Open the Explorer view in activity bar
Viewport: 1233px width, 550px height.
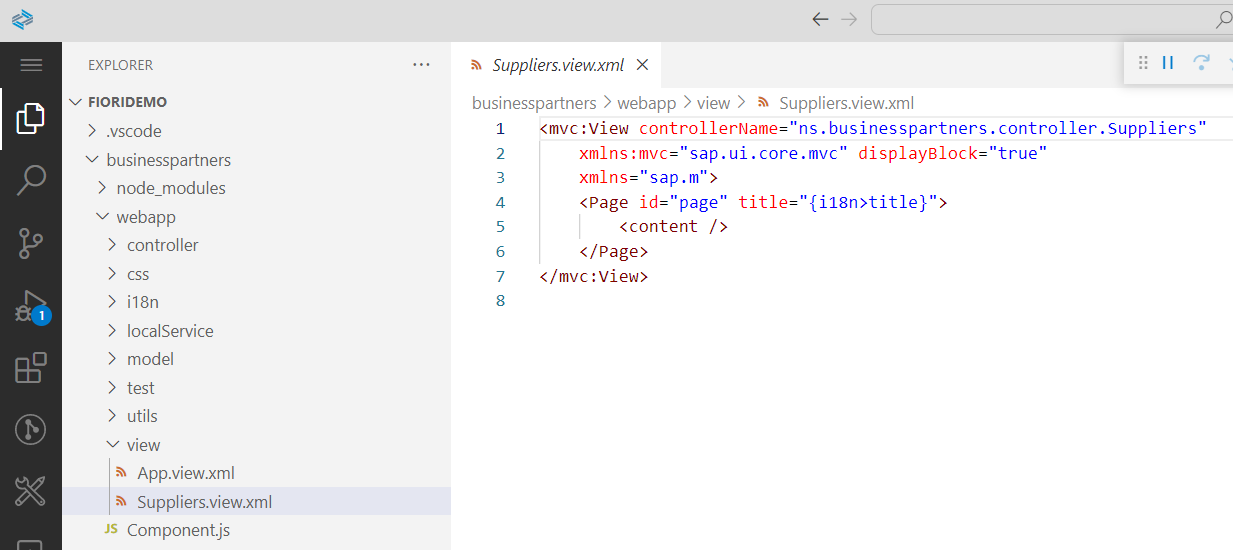pyautogui.click(x=31, y=118)
